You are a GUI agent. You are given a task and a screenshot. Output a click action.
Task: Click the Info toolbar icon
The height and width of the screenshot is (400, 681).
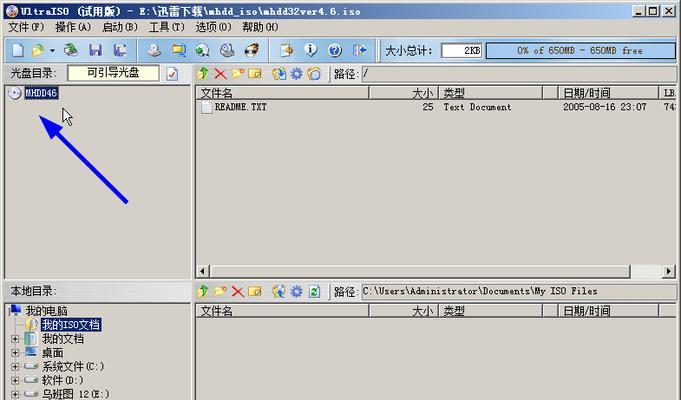(x=311, y=50)
